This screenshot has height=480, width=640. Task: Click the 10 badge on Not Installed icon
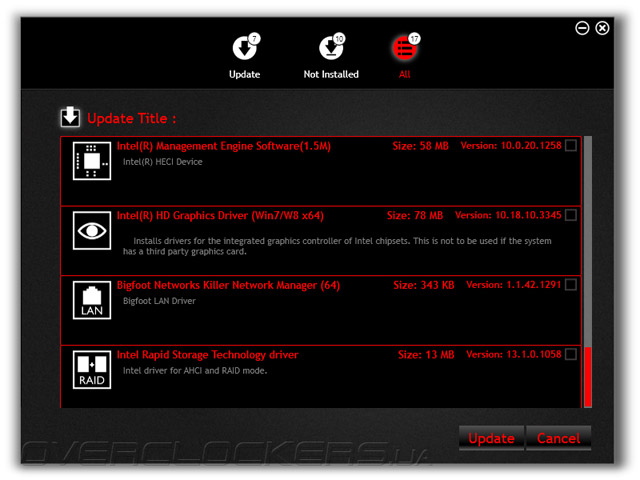[x=339, y=39]
